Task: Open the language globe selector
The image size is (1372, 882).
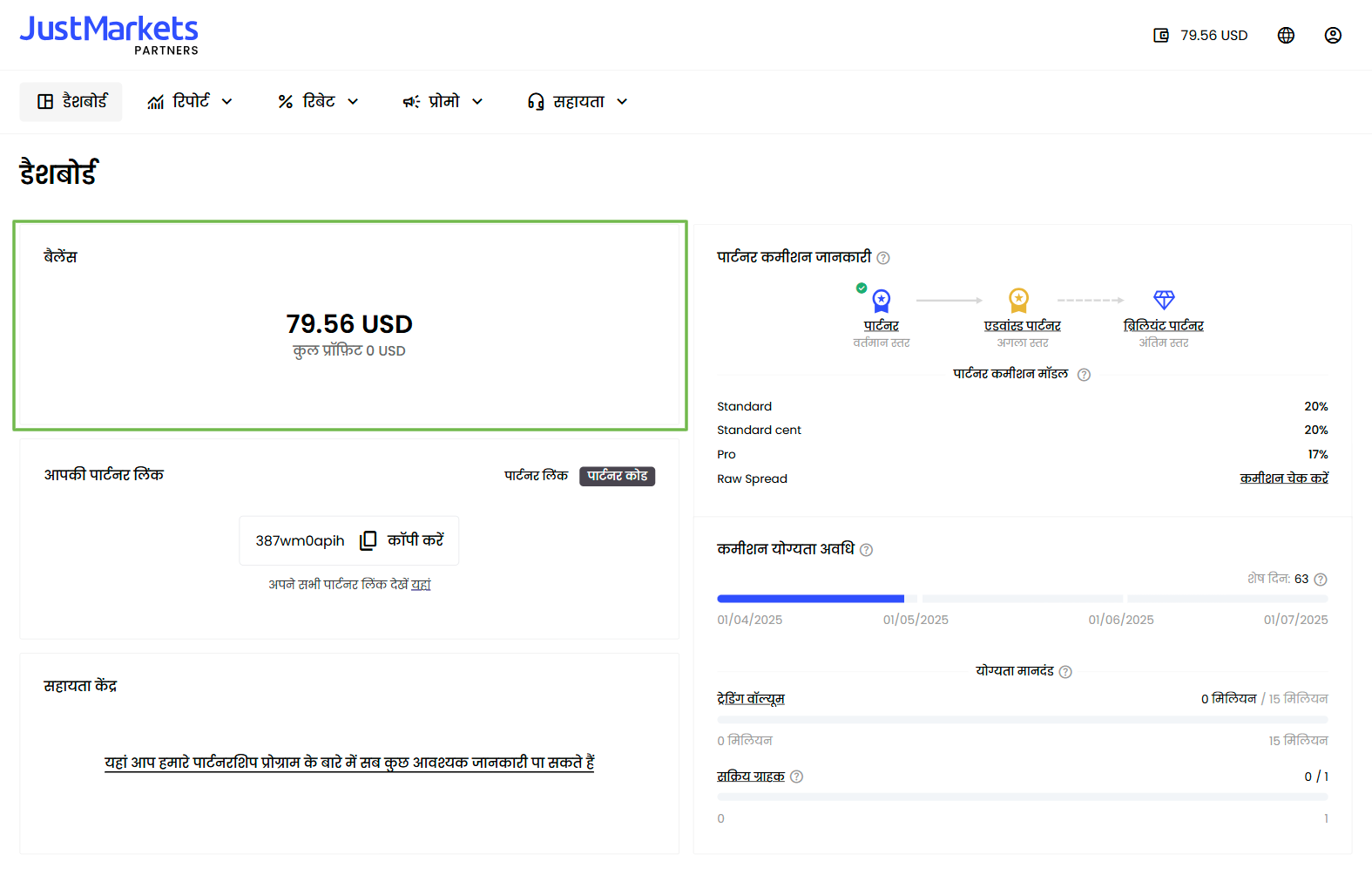Action: point(1286,36)
